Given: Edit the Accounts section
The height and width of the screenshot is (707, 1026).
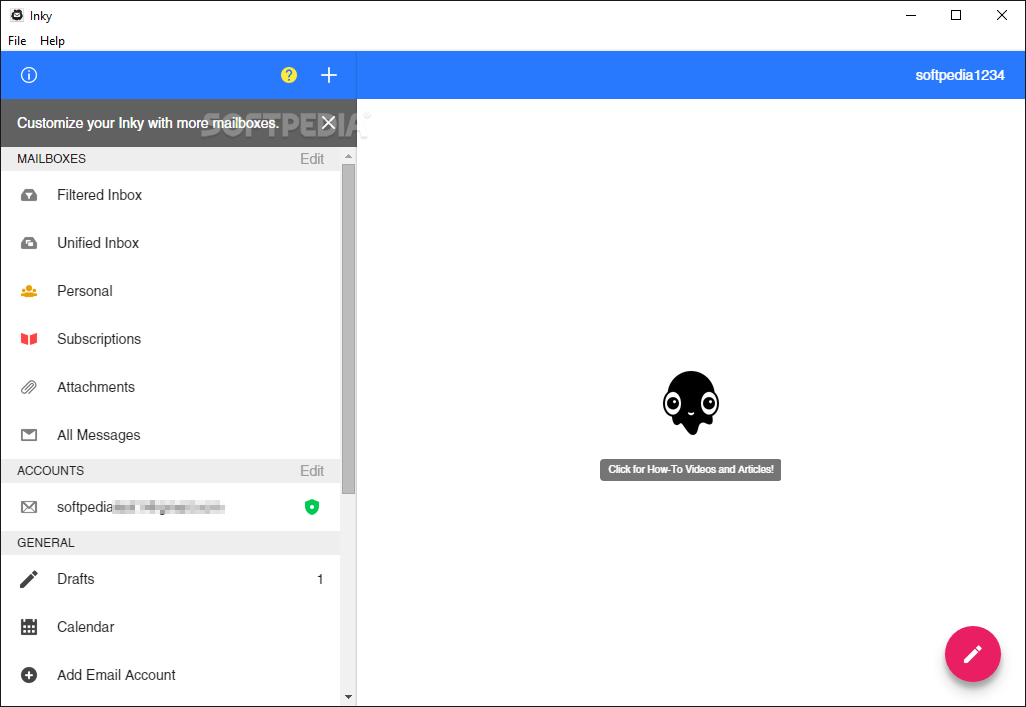Looking at the screenshot, I should [x=312, y=471].
